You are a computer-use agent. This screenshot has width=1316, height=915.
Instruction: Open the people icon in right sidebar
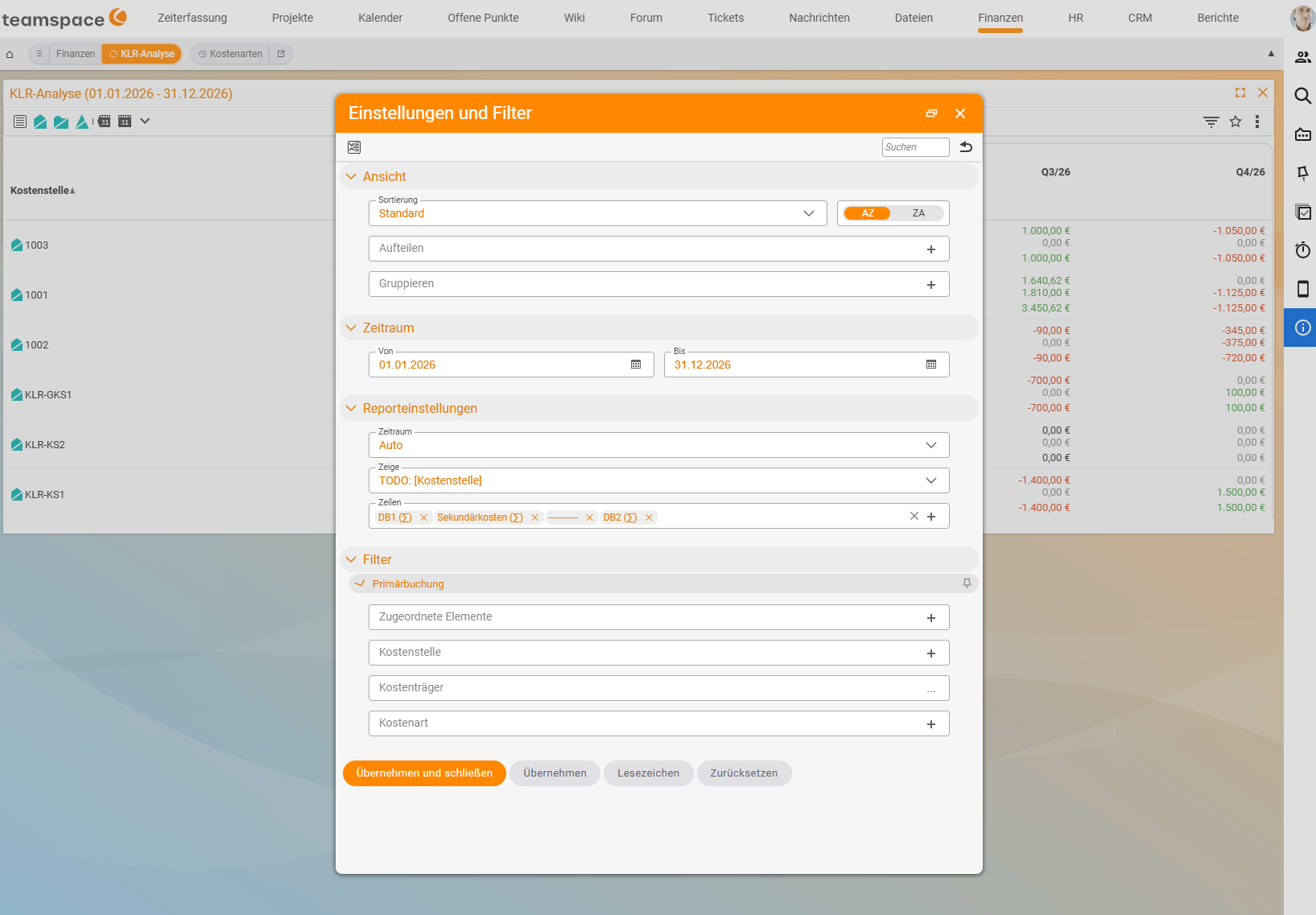(x=1302, y=57)
